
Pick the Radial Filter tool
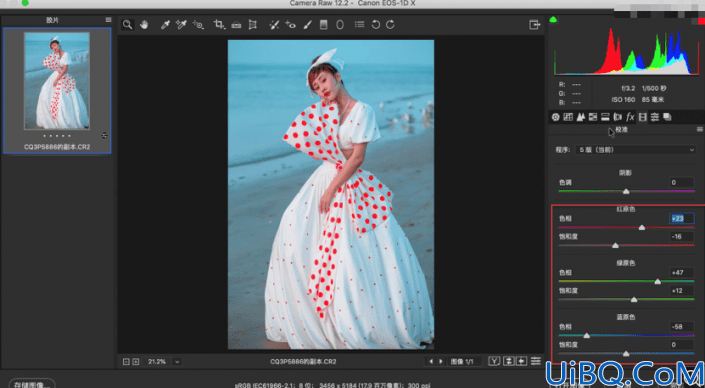(x=340, y=25)
